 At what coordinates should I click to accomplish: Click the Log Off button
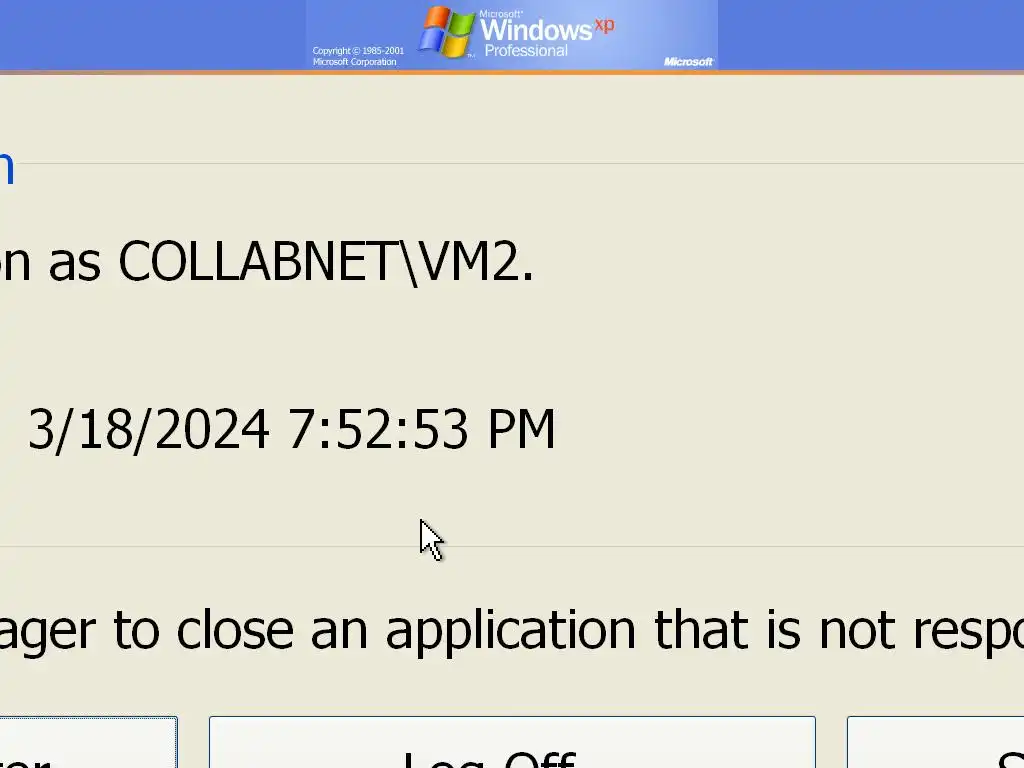pyautogui.click(x=512, y=743)
